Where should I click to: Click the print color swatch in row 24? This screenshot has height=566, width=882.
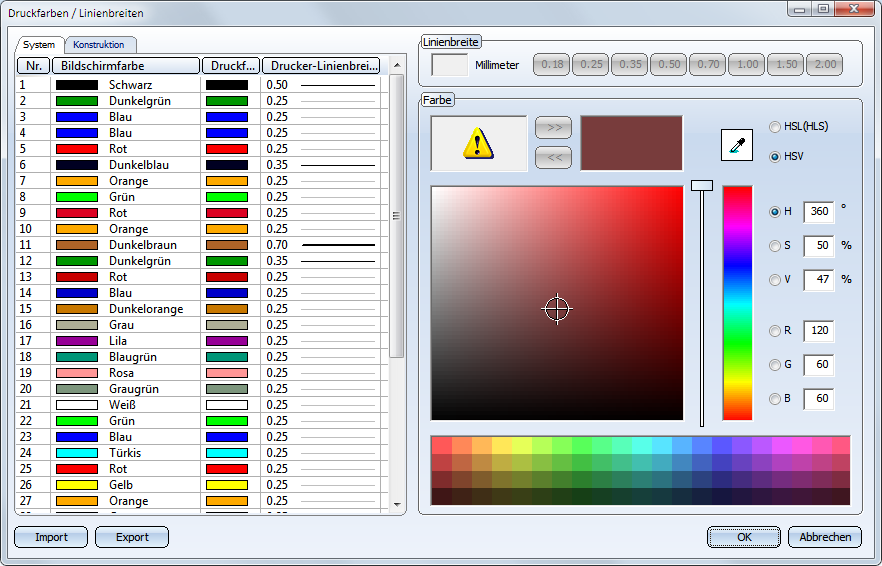(x=226, y=453)
